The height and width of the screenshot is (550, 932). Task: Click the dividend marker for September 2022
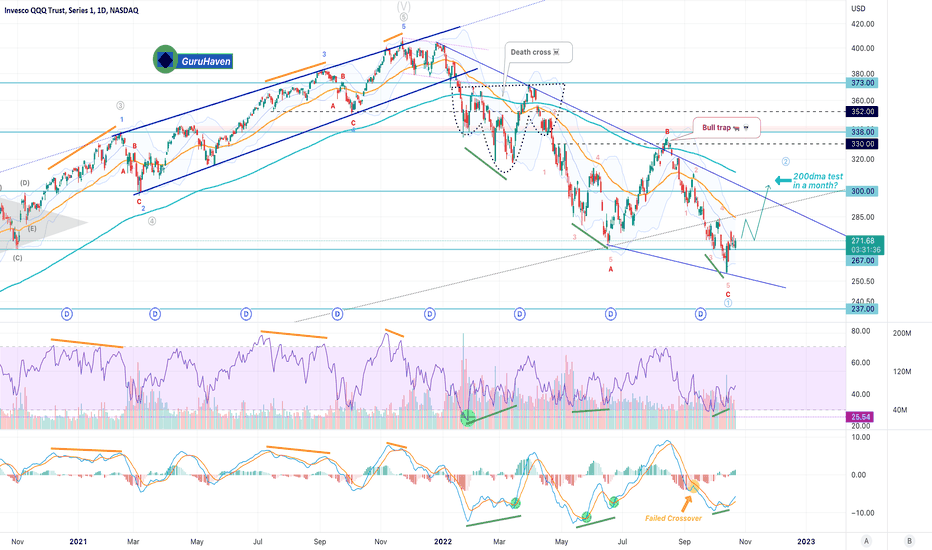pos(701,313)
